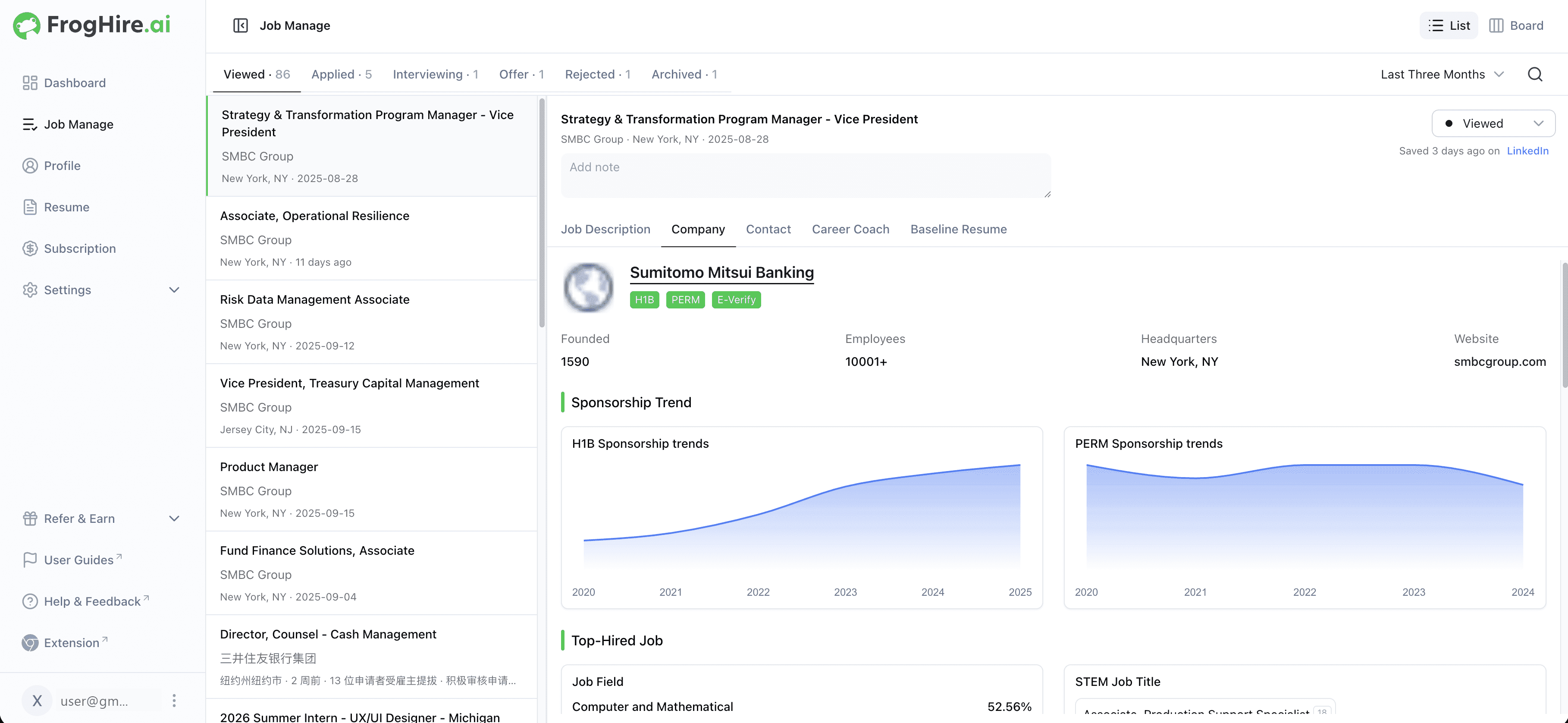The width and height of the screenshot is (1568, 723).
Task: Open the smbcgroup.com website text
Action: point(1500,362)
